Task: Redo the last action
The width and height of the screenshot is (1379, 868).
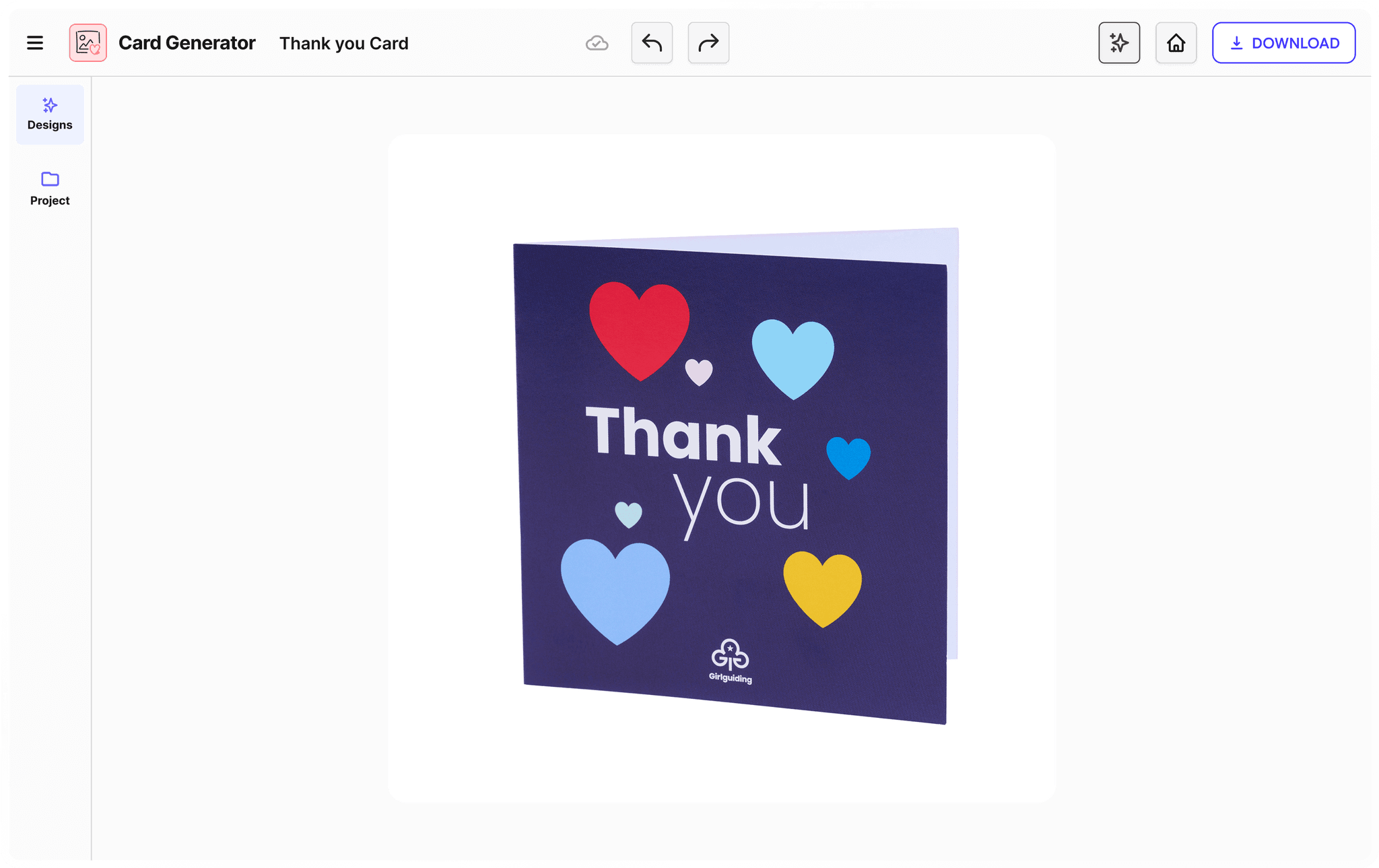Action: coord(708,43)
